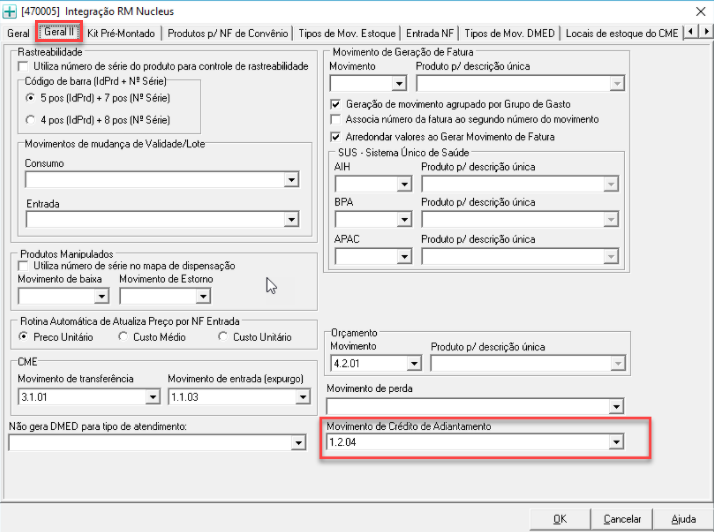Select Preço Unitário radio option
This screenshot has width=714, height=532.
(x=23, y=337)
